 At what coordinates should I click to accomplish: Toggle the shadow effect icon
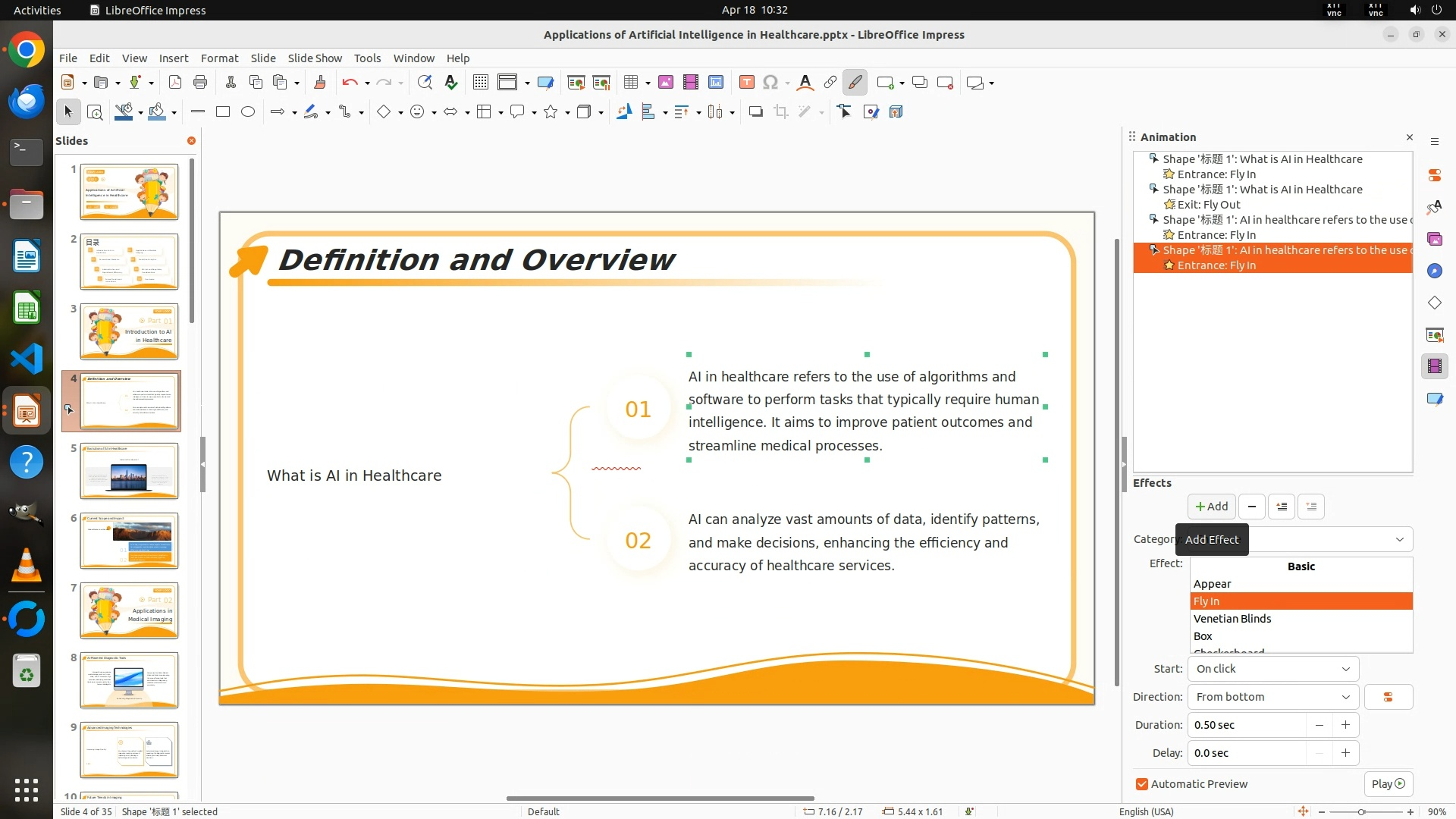click(x=755, y=112)
